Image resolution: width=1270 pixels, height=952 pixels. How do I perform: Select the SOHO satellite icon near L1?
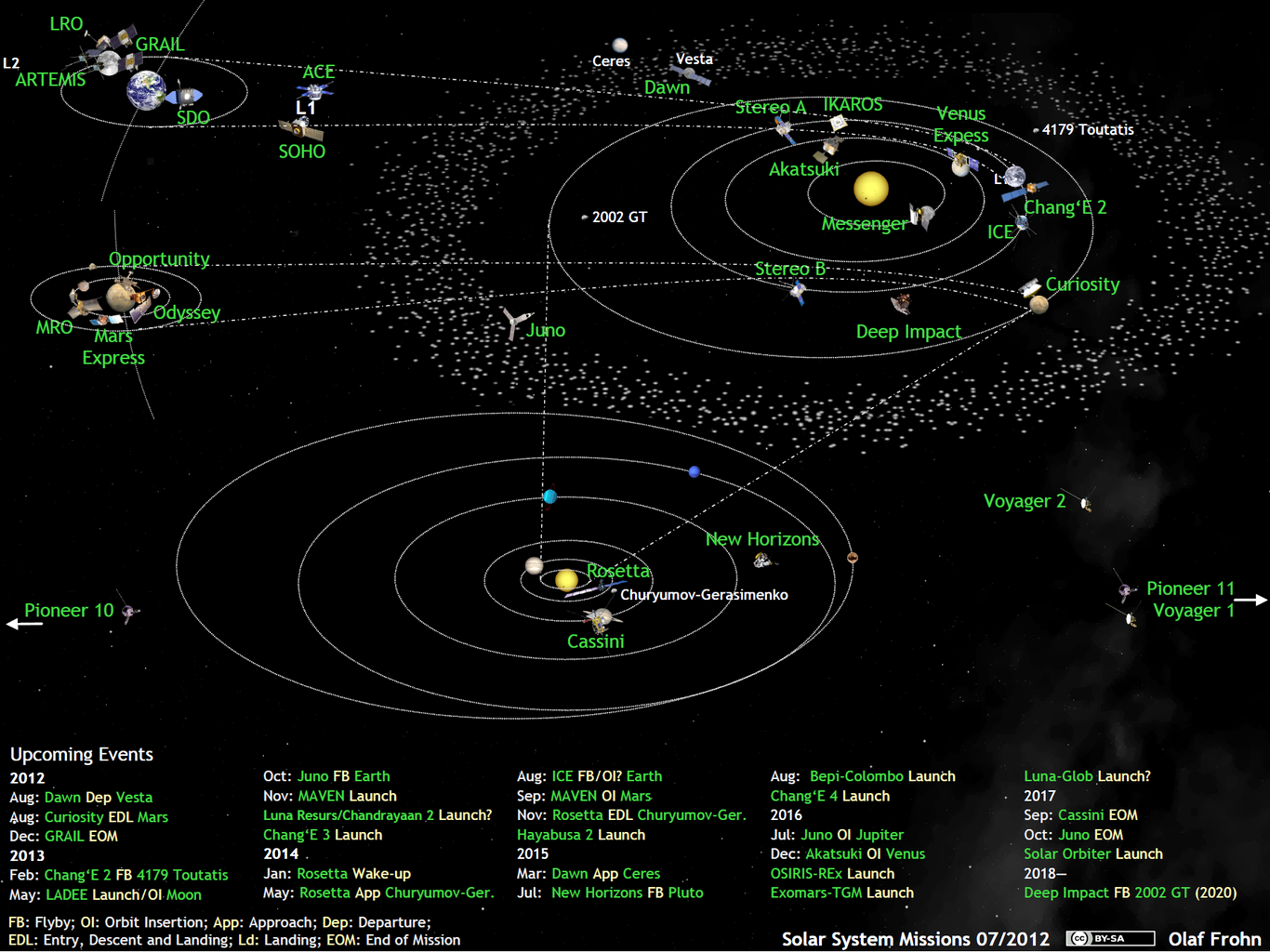pos(299,128)
